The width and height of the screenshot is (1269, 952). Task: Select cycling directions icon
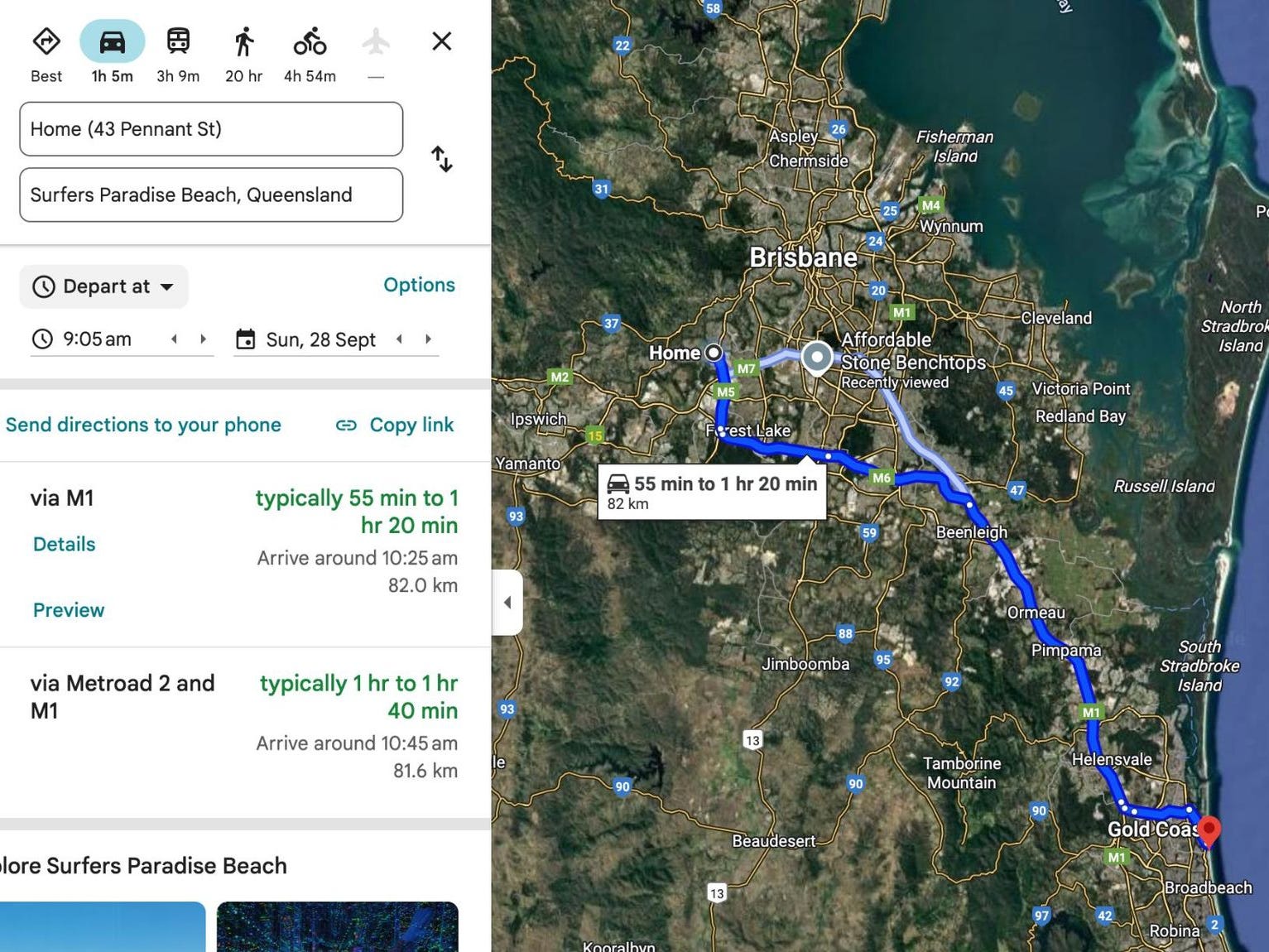point(310,41)
